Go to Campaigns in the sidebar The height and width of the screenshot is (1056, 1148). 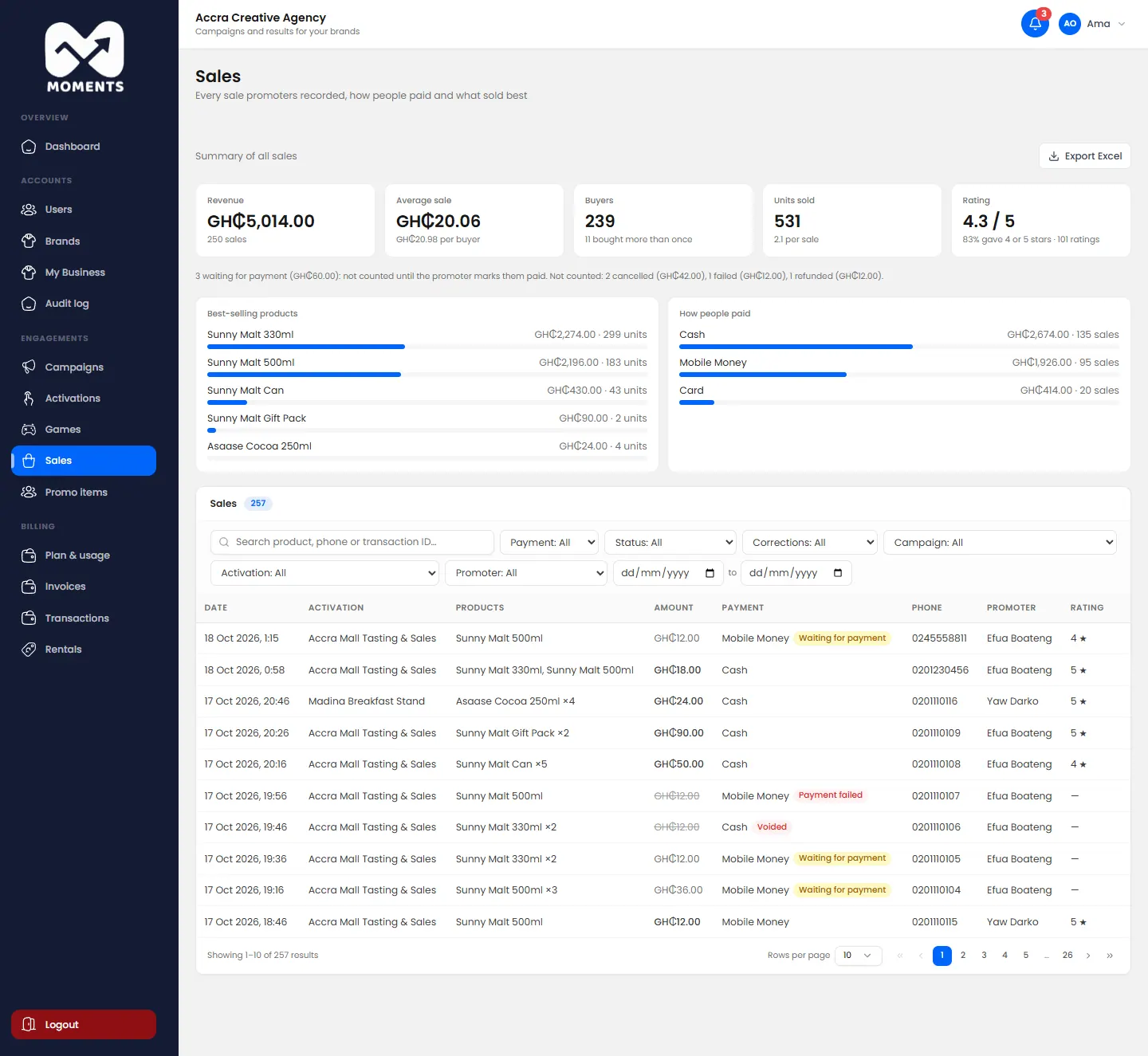point(84,367)
